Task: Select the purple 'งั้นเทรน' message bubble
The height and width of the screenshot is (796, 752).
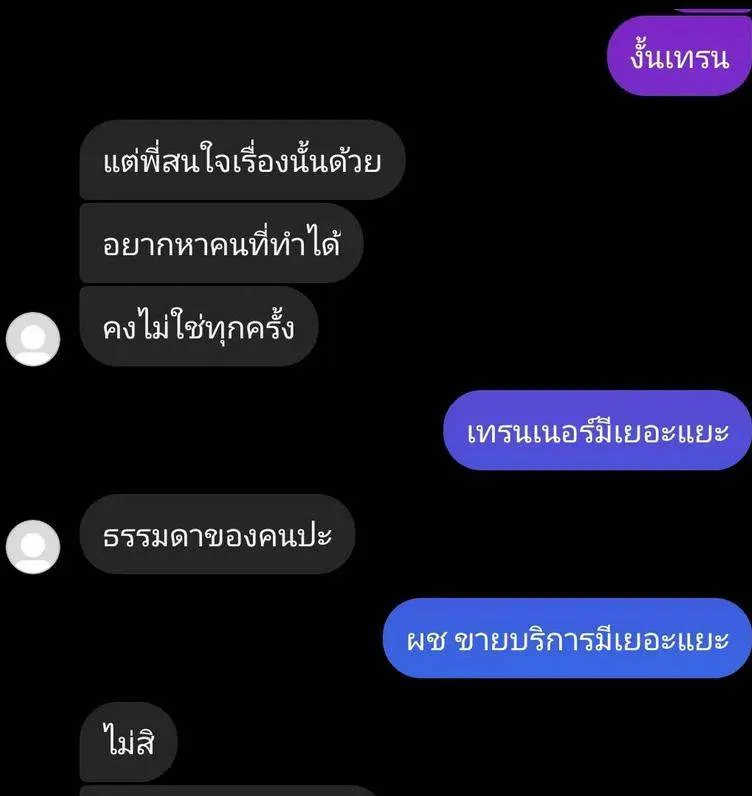Action: [679, 56]
